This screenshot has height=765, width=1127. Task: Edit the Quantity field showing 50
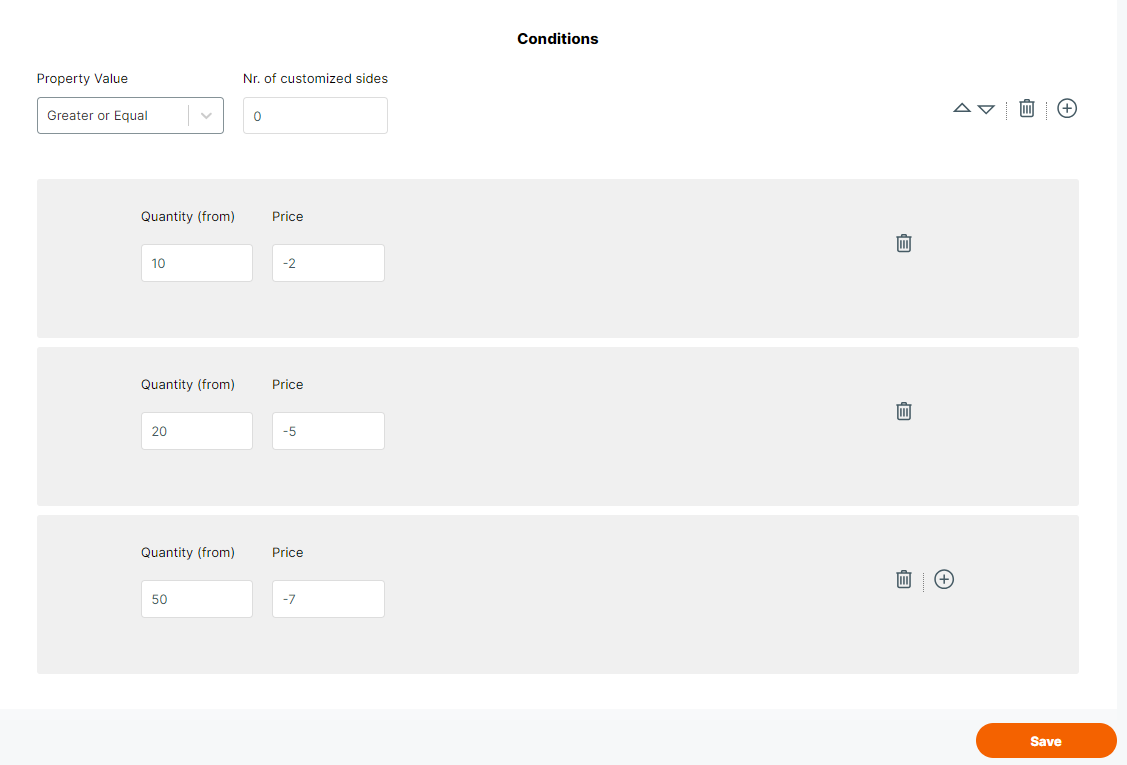pos(197,599)
